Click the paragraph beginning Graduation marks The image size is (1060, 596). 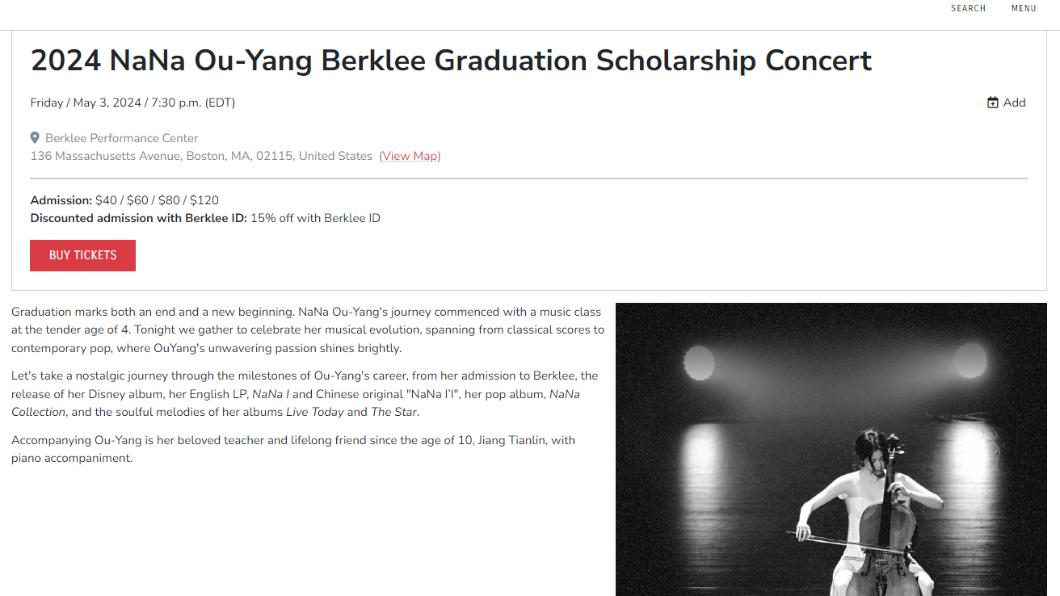tap(308, 330)
